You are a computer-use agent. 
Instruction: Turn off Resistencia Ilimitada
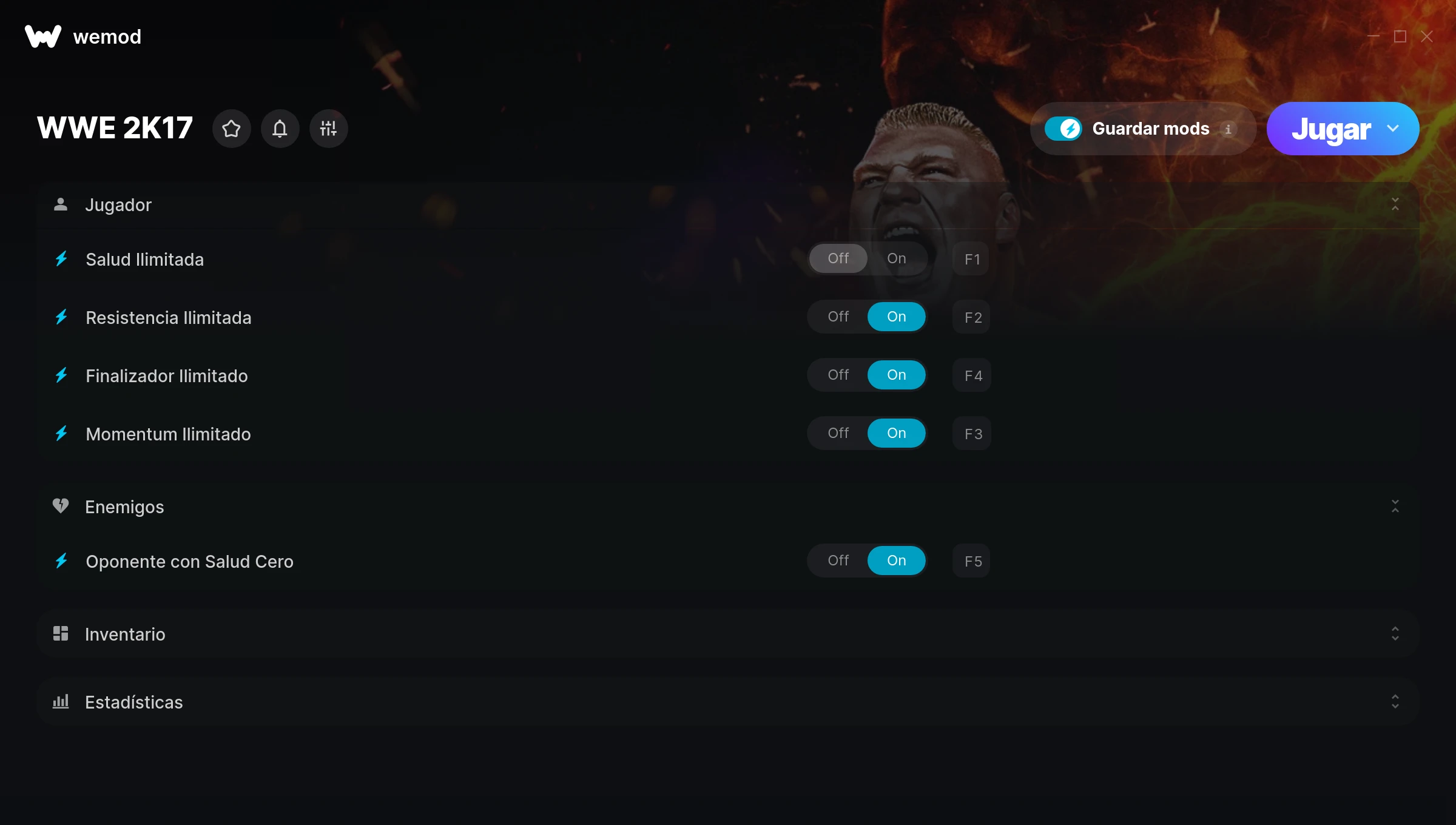click(838, 317)
